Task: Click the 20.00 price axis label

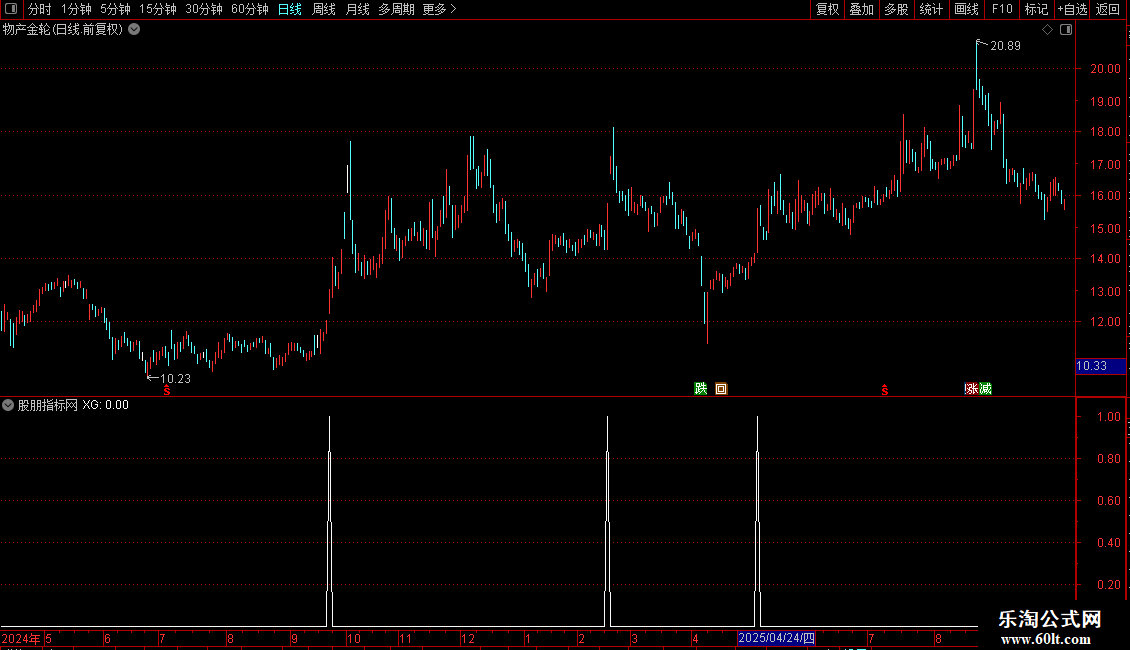Action: 1105,68
